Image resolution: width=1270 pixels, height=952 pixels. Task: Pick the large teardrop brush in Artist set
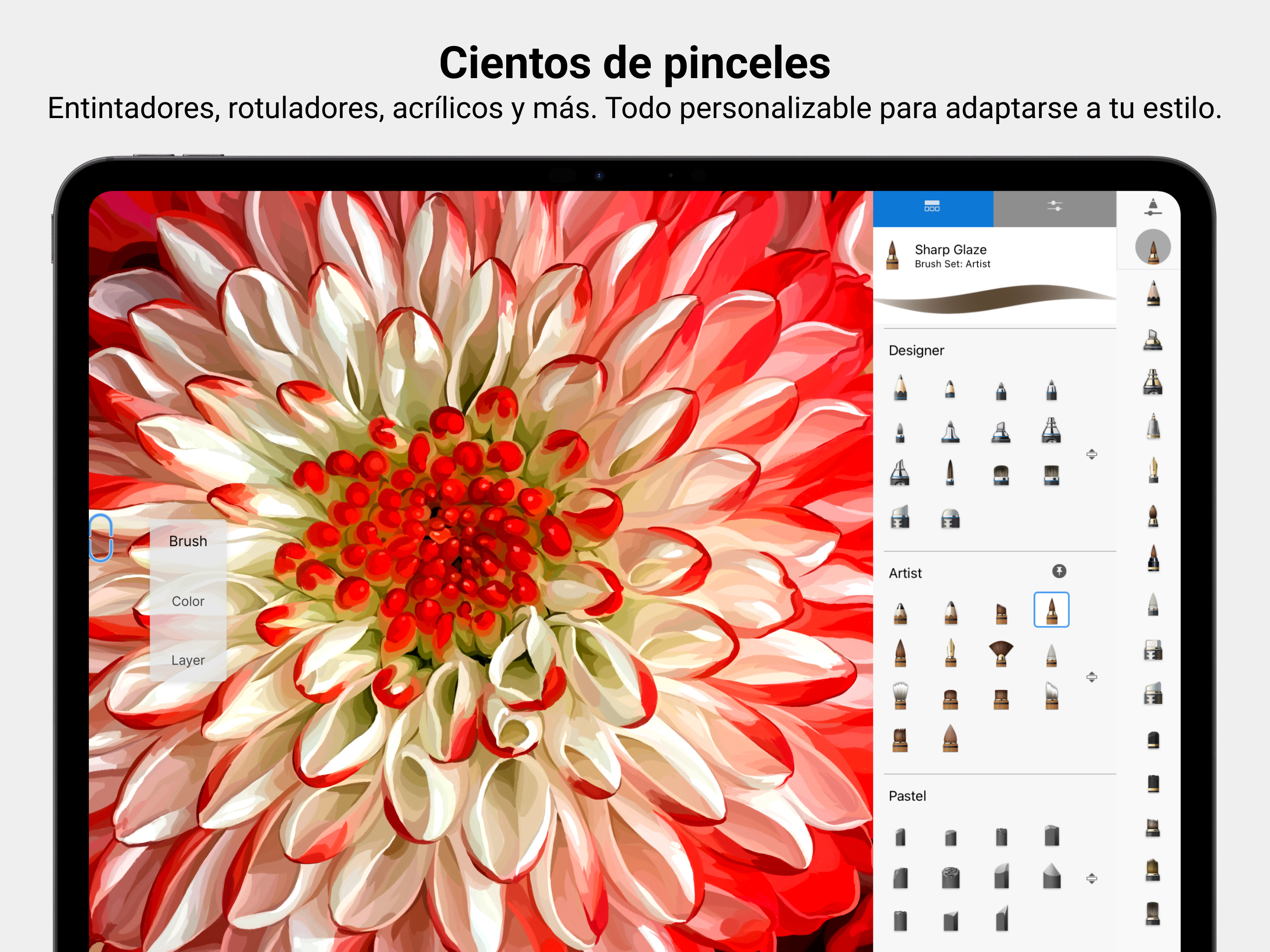pyautogui.click(x=950, y=738)
